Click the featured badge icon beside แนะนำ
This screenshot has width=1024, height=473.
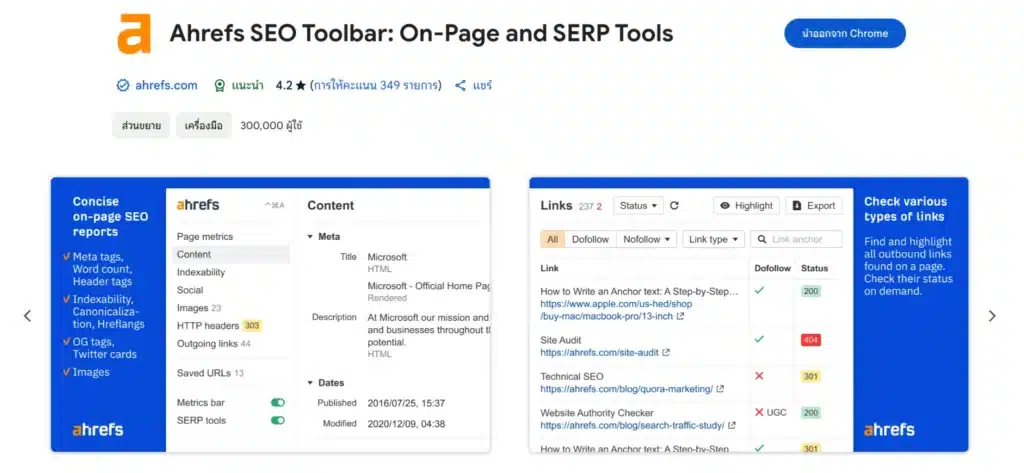(x=219, y=86)
